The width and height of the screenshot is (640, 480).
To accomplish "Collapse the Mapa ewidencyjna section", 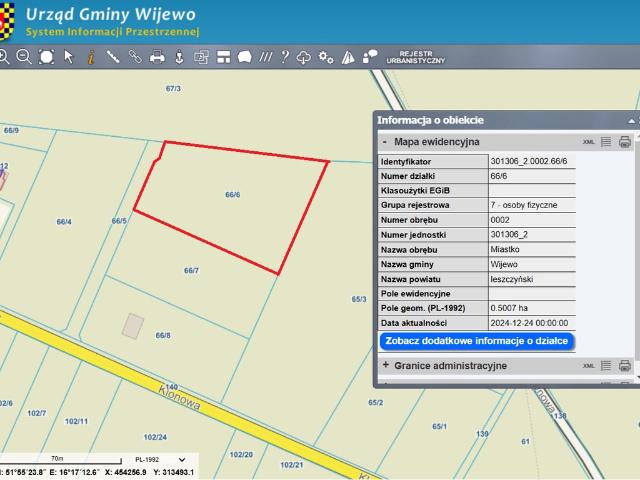I will click(x=385, y=142).
